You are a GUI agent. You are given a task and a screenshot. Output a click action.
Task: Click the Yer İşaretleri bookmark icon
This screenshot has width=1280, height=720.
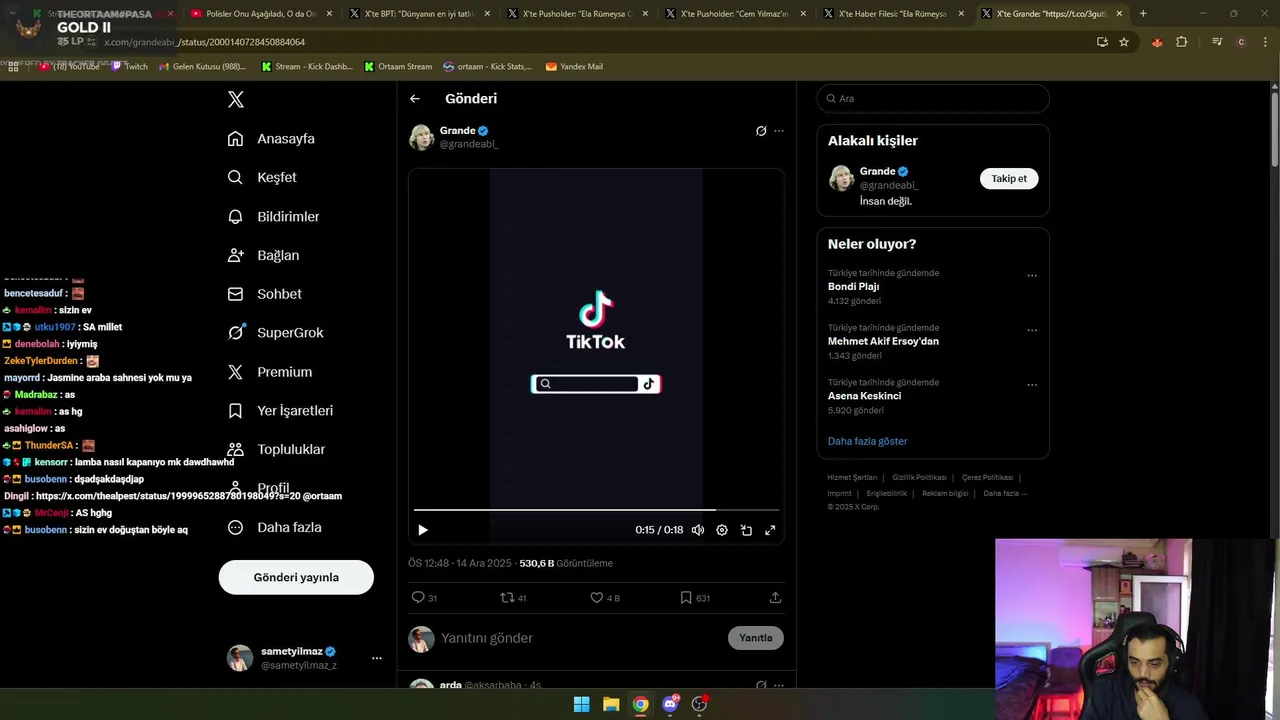235,411
